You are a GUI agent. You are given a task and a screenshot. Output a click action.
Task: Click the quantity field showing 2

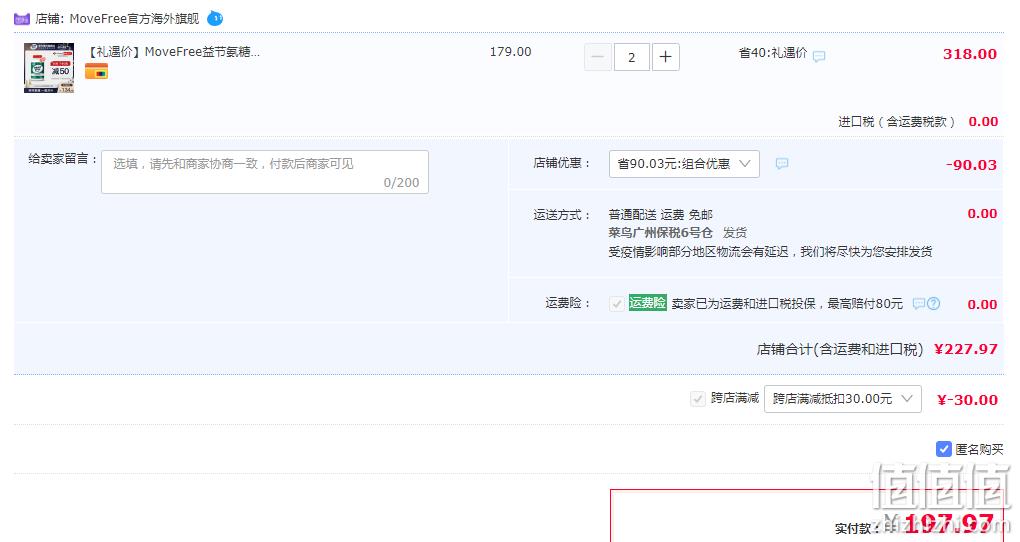click(631, 57)
